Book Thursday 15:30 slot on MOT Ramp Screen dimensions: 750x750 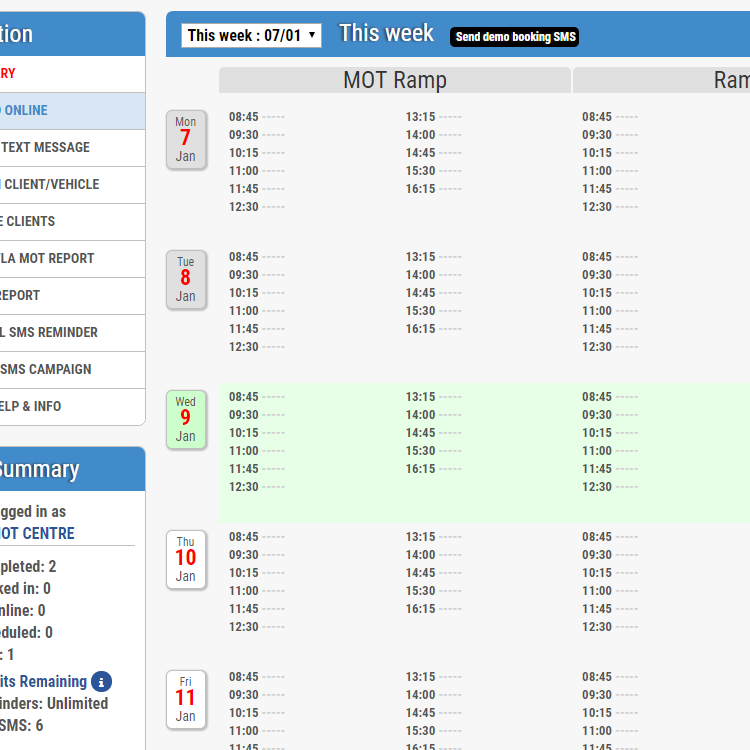pyautogui.click(x=434, y=591)
